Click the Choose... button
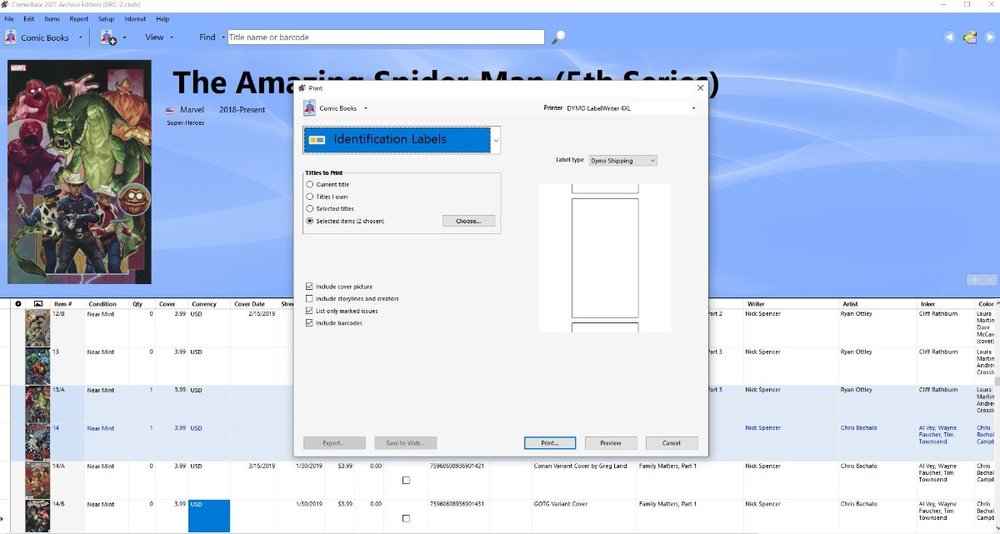This screenshot has height=534, width=1000. pos(468,221)
